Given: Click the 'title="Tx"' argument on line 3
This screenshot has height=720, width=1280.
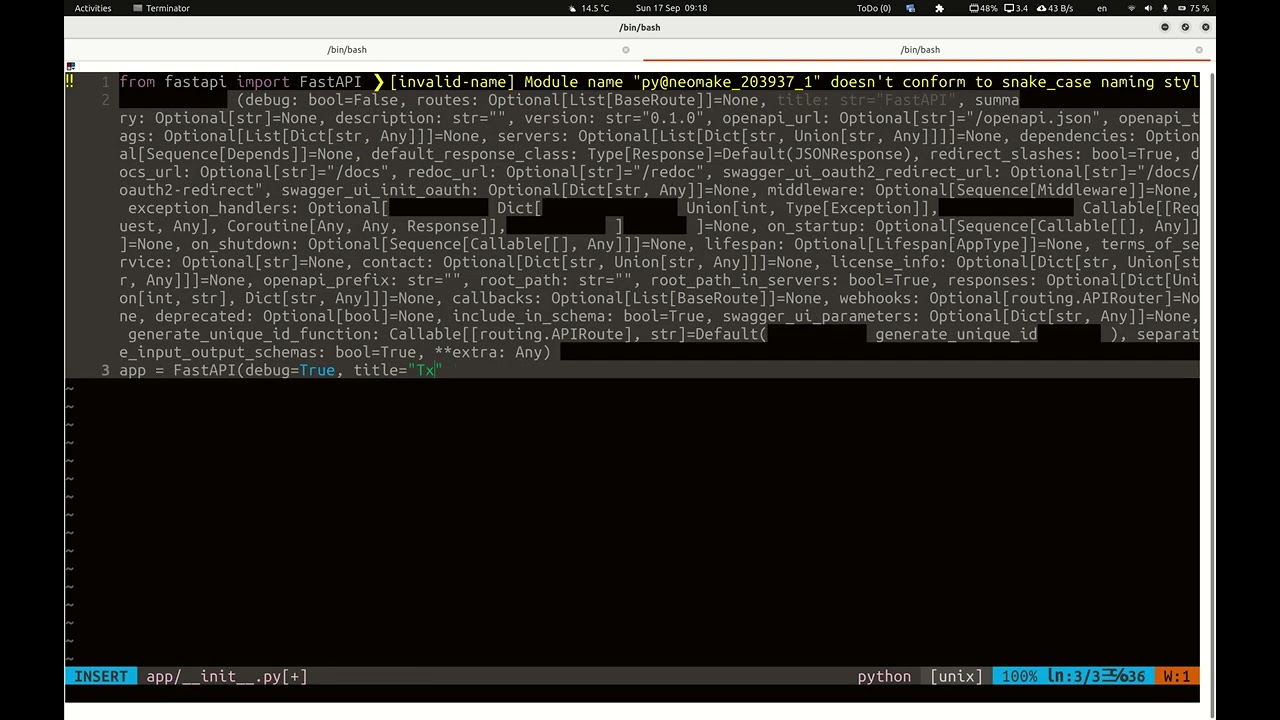Looking at the screenshot, I should tap(398, 370).
